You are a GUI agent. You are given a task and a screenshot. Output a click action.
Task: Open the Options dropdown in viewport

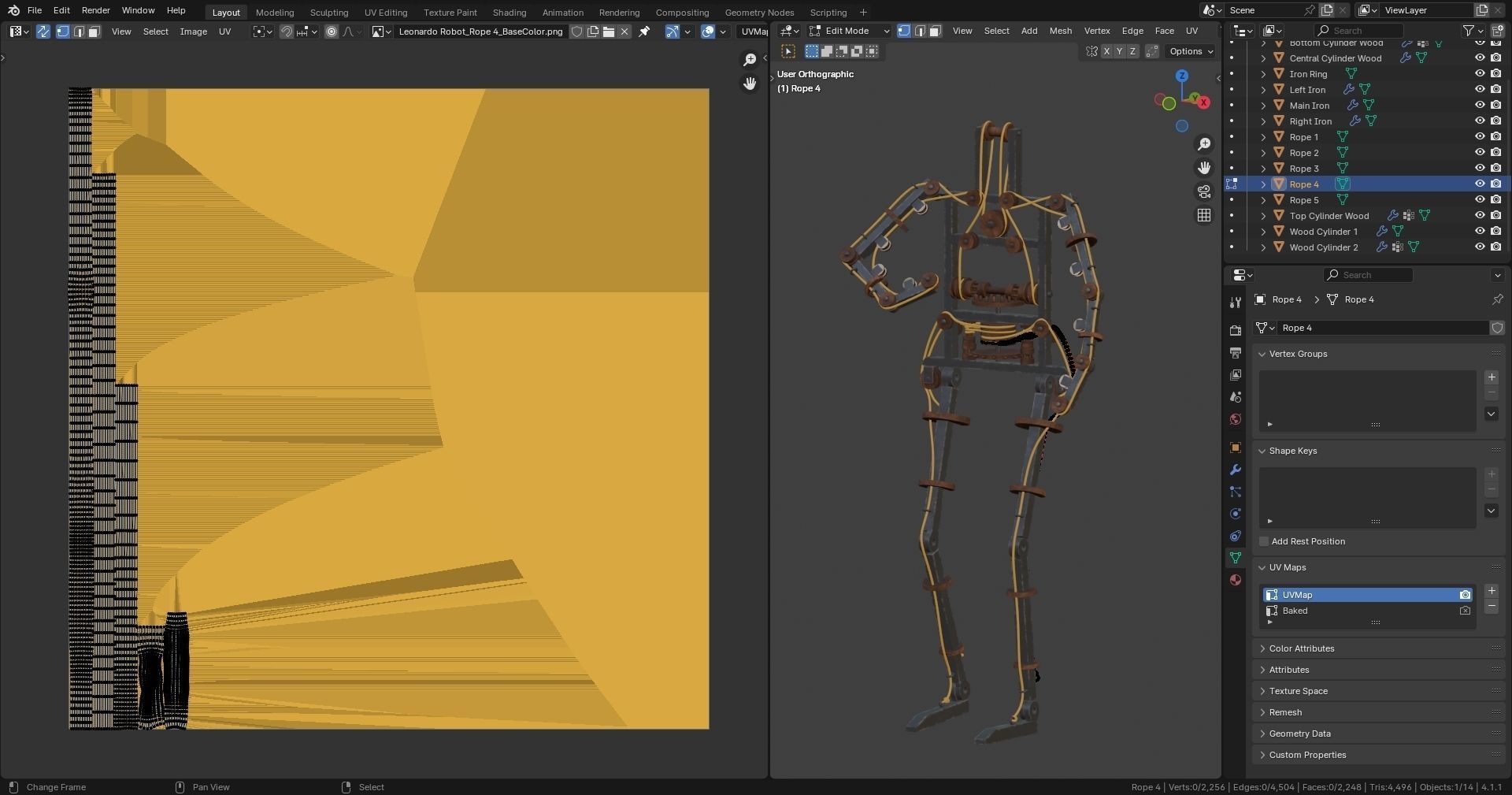pyautogui.click(x=1191, y=51)
